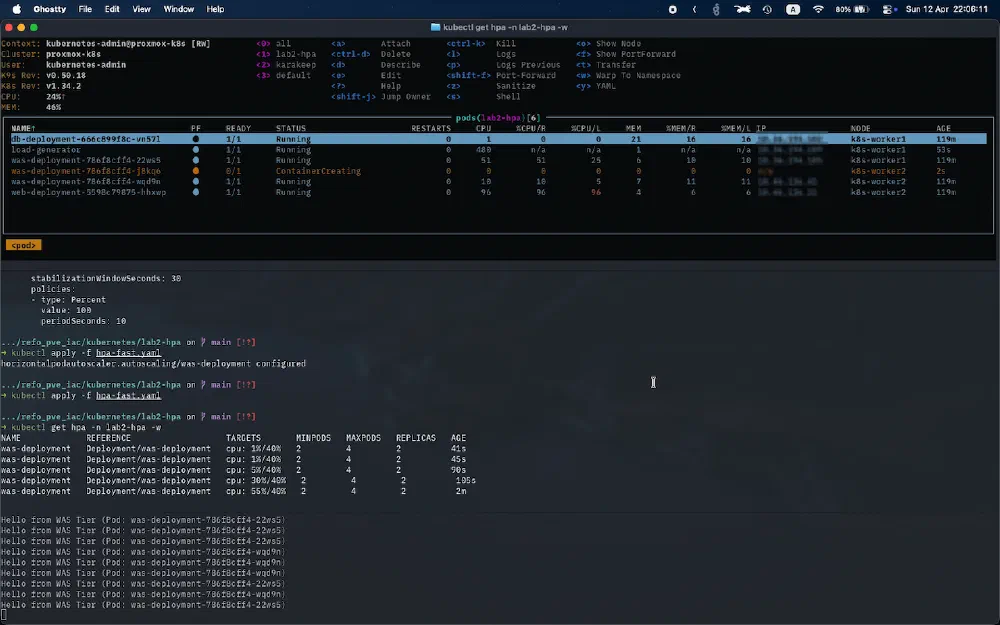Click the orange PF dot for was-deployment-786f8cff4-j8kqe
Viewport: 1000px width, 625px height.
coord(196,171)
